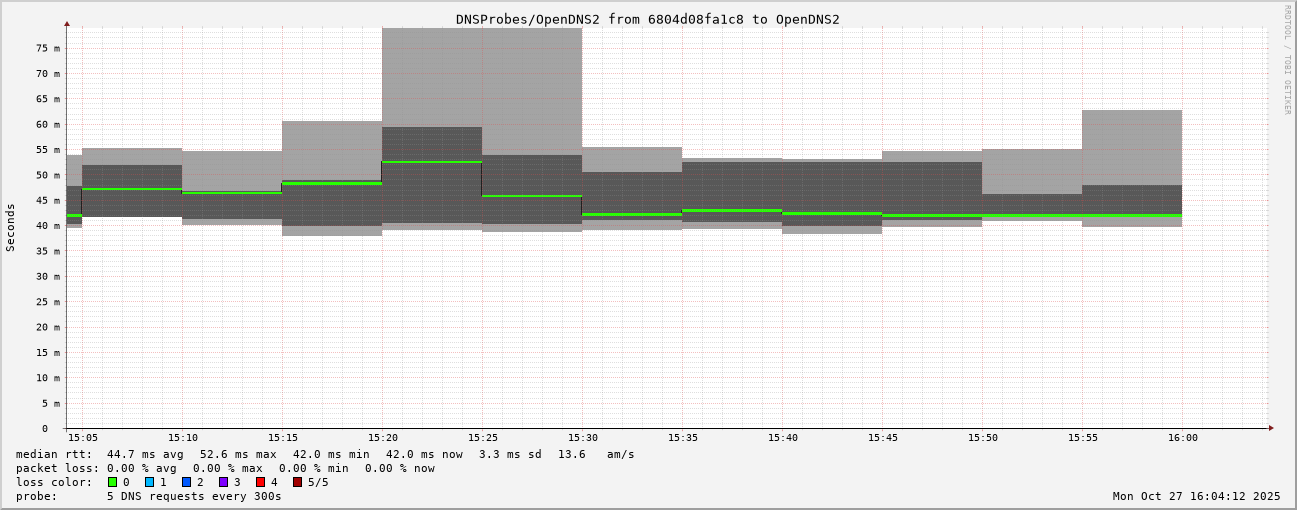The image size is (1297, 510).
Task: Select the purple loss color 3 swatch
Action: [224, 482]
